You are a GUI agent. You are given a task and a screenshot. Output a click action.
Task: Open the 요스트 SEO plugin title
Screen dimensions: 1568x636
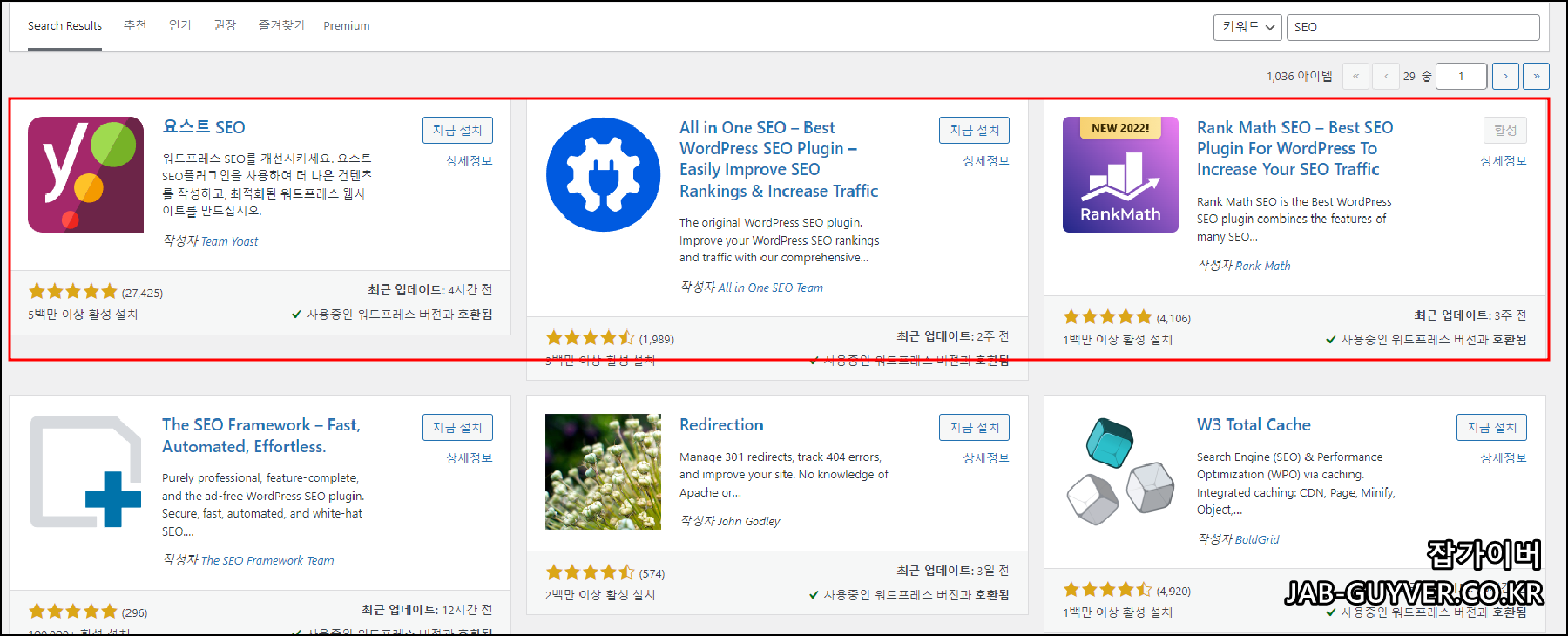coord(204,127)
